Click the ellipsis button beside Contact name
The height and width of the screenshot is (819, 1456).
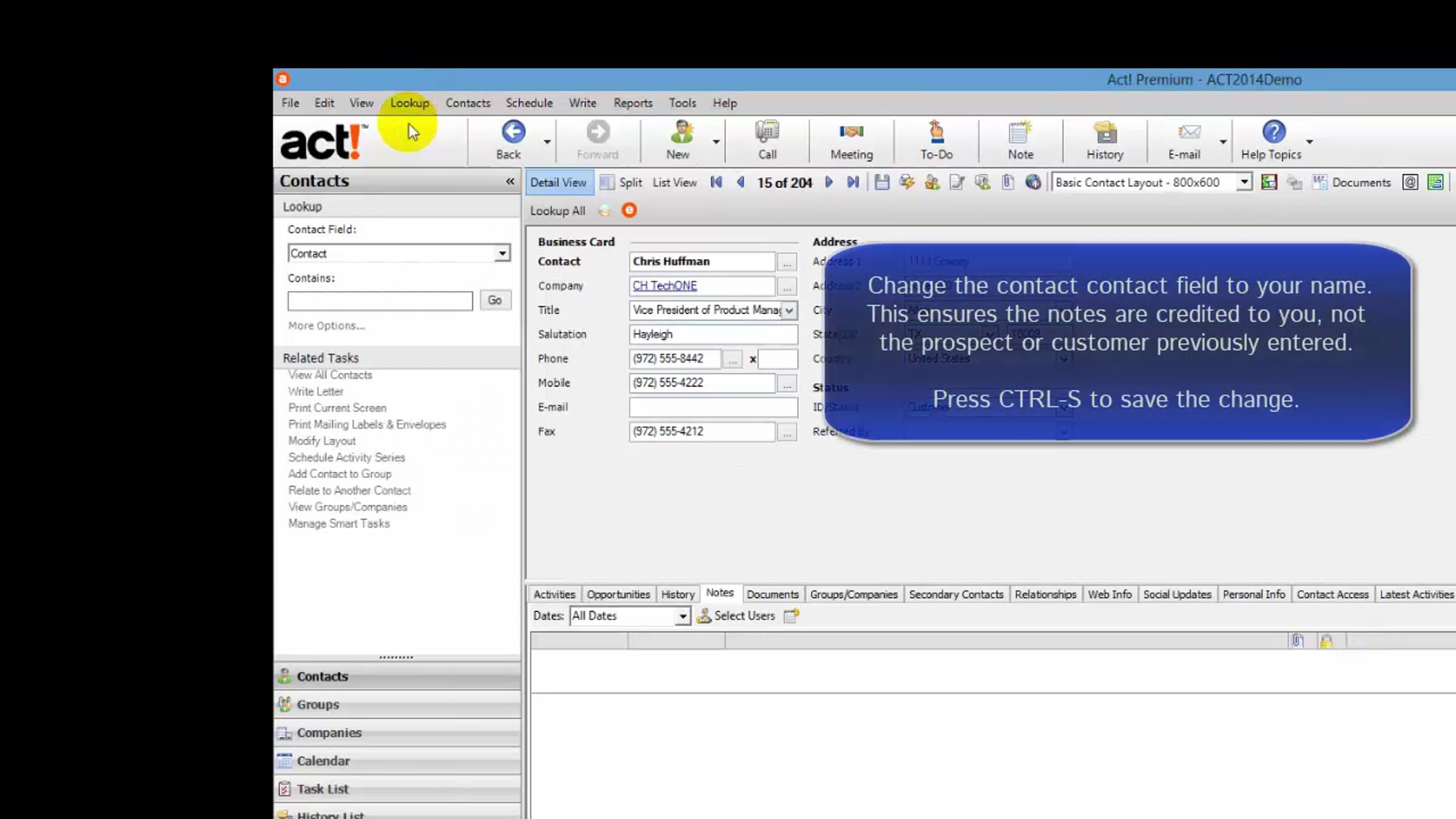coord(787,262)
